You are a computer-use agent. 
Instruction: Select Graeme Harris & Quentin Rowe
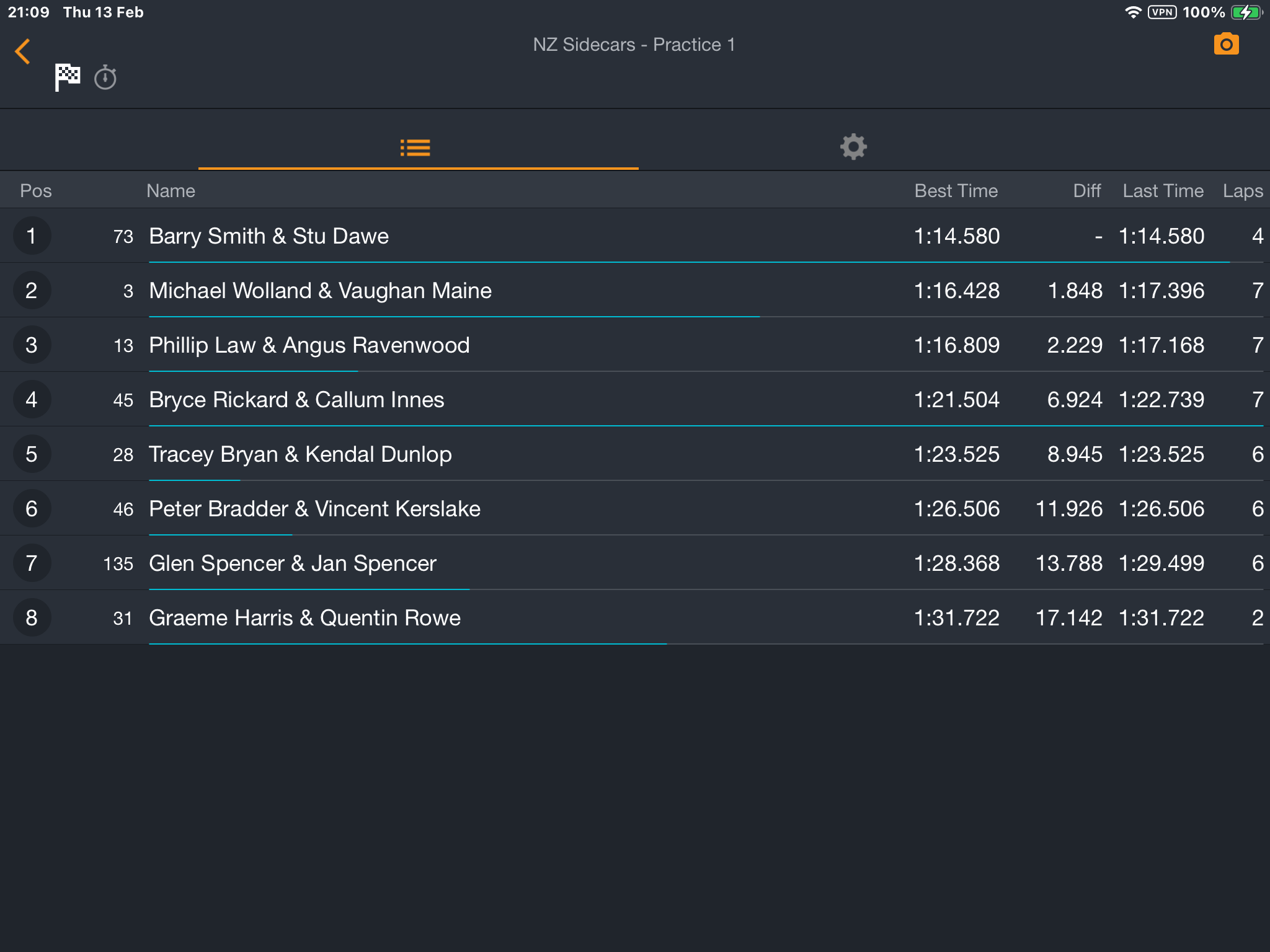click(x=635, y=617)
